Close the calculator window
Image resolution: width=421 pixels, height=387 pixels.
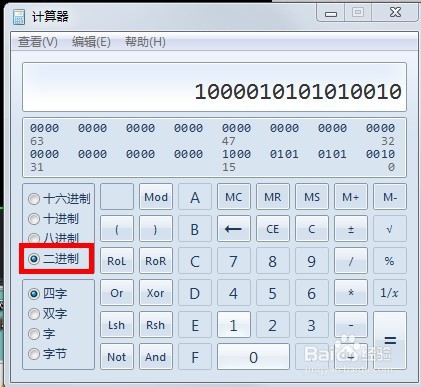[x=395, y=13]
